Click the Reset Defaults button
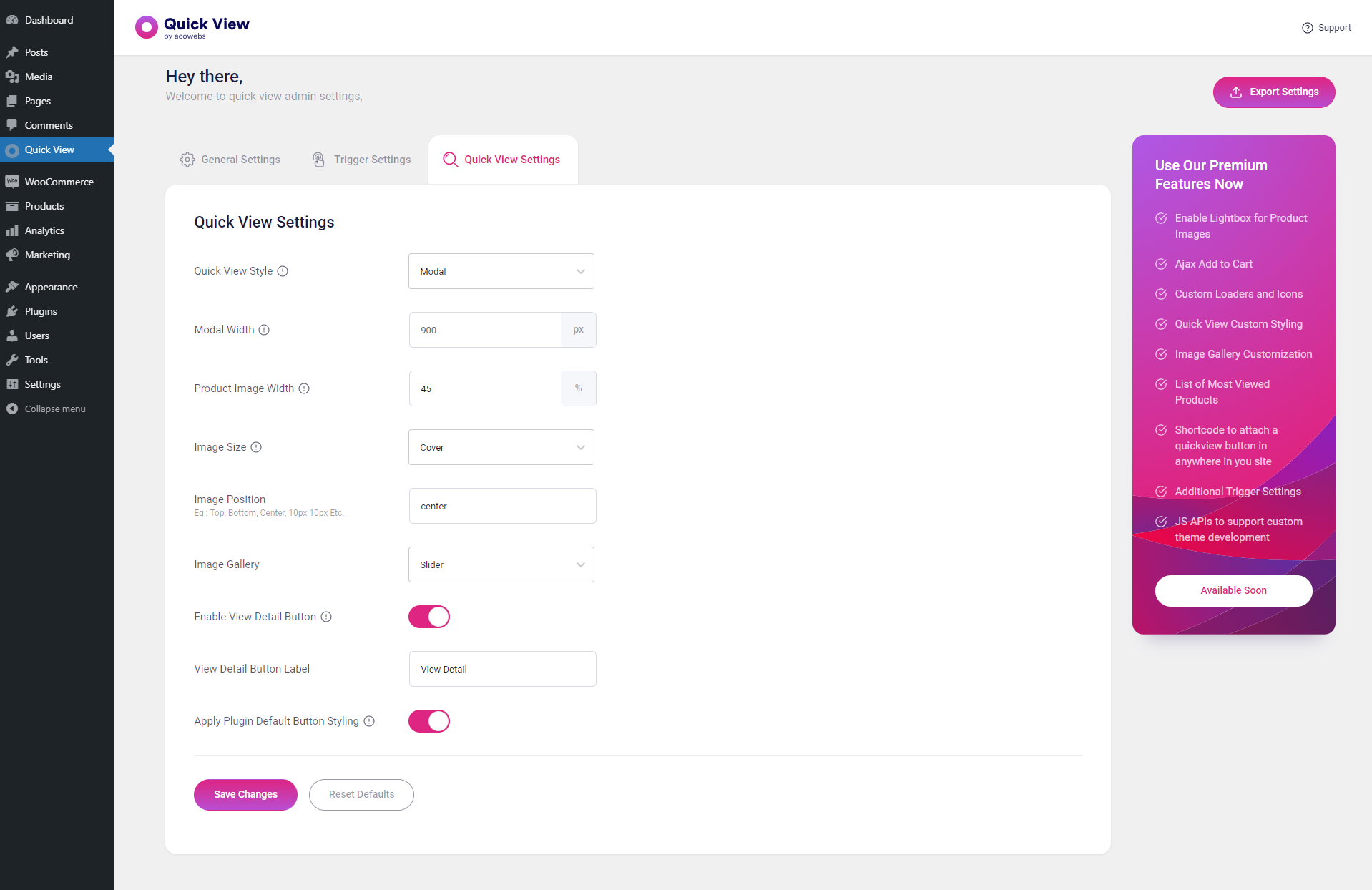The height and width of the screenshot is (890, 1372). pyautogui.click(x=361, y=794)
